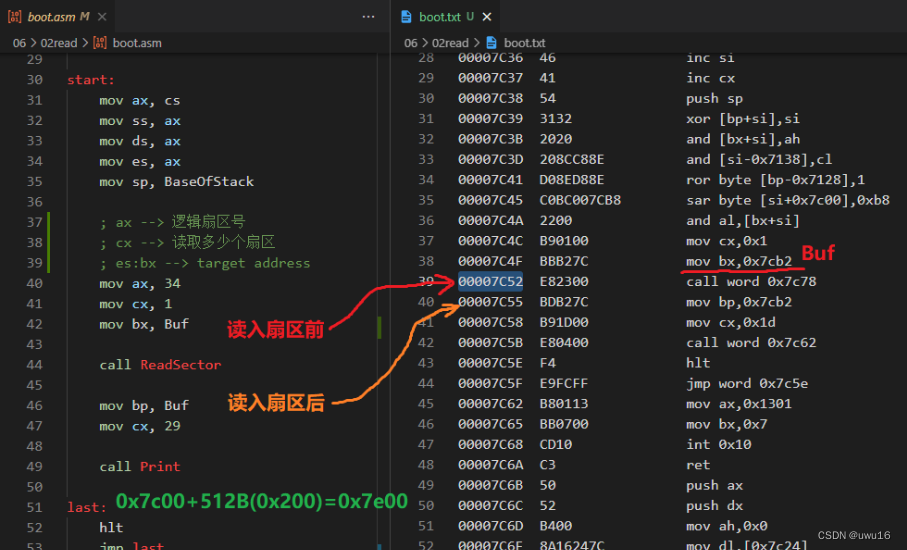907x550 pixels.
Task: Click line 'mov cx, 29' in boot.asm
Action: (x=139, y=426)
